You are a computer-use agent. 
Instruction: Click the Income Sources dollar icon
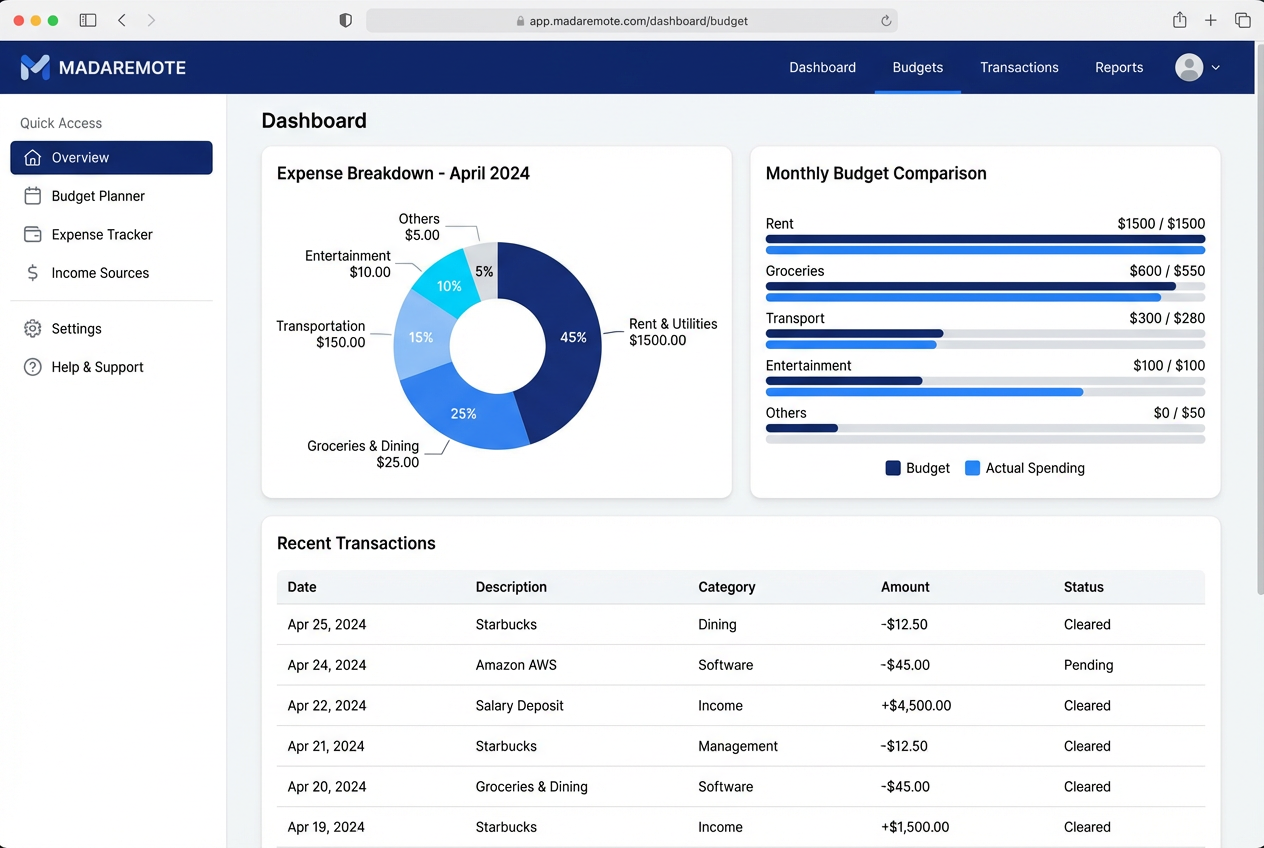pos(33,272)
